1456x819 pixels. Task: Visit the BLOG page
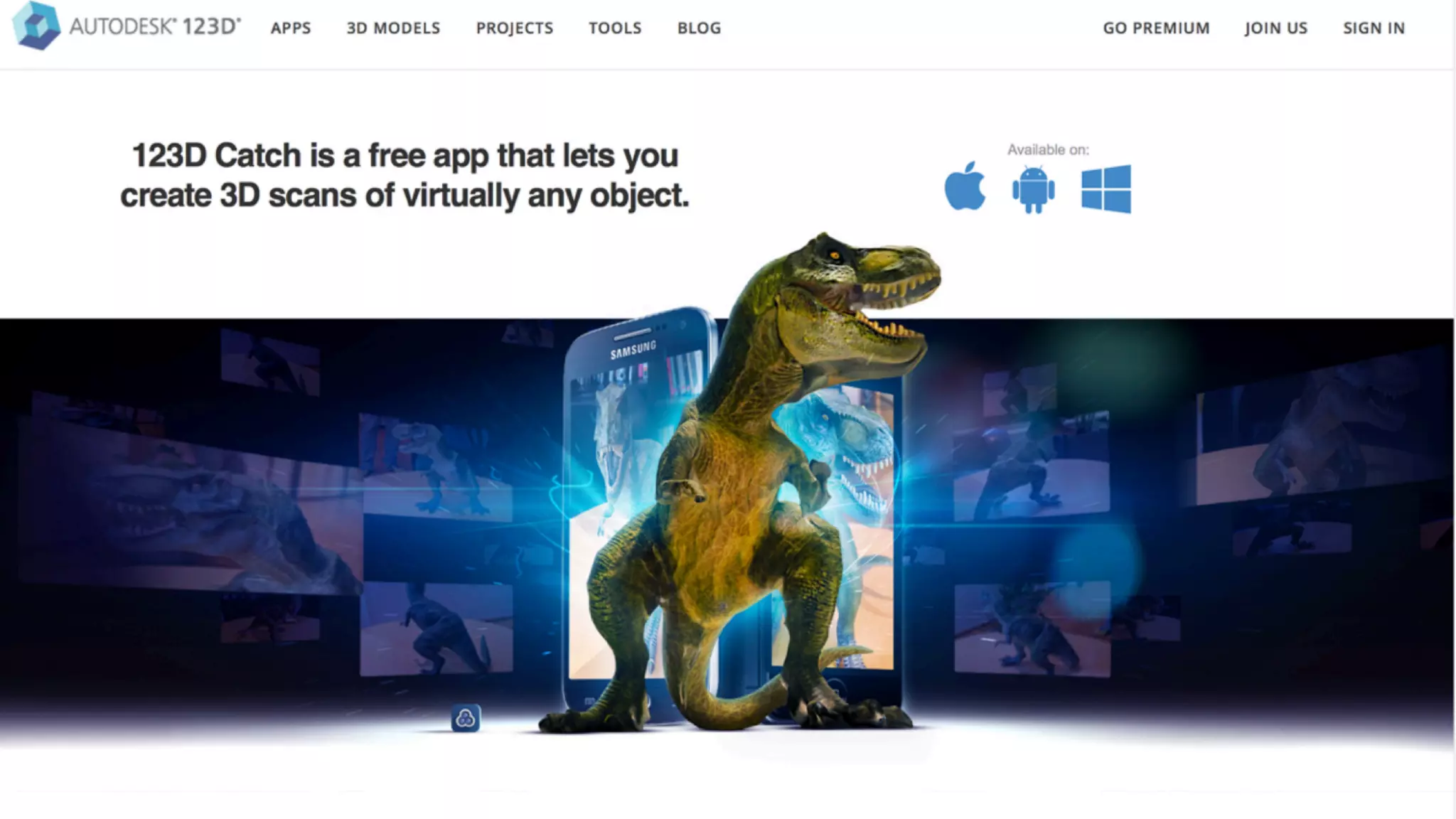(x=699, y=28)
